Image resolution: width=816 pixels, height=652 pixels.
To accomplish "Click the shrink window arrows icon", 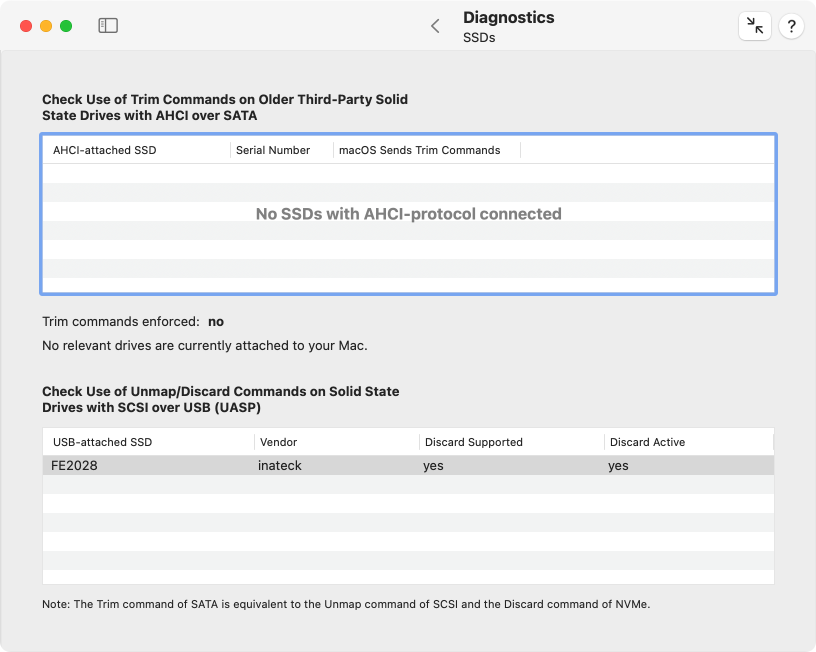I will coord(755,25).
